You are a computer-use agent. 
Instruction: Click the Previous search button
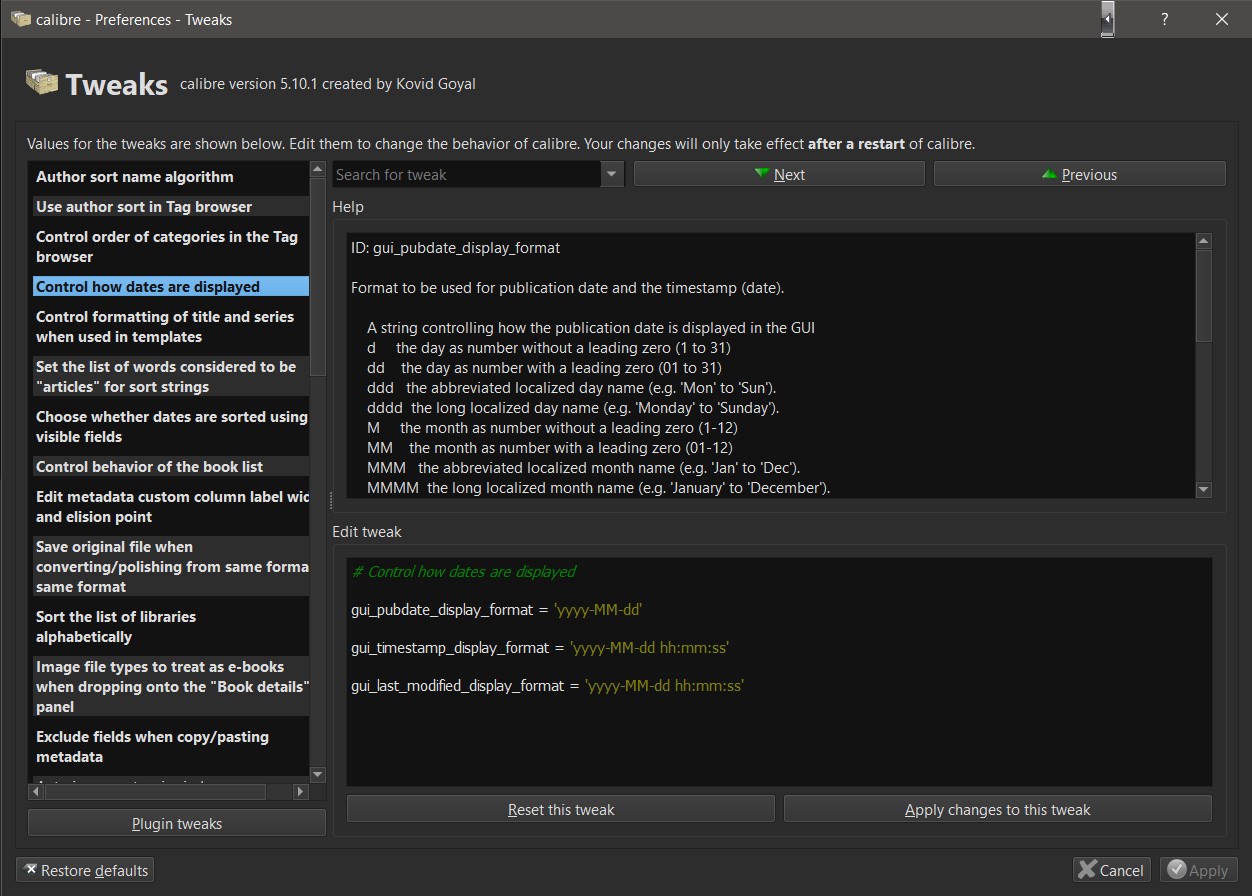(x=1079, y=174)
